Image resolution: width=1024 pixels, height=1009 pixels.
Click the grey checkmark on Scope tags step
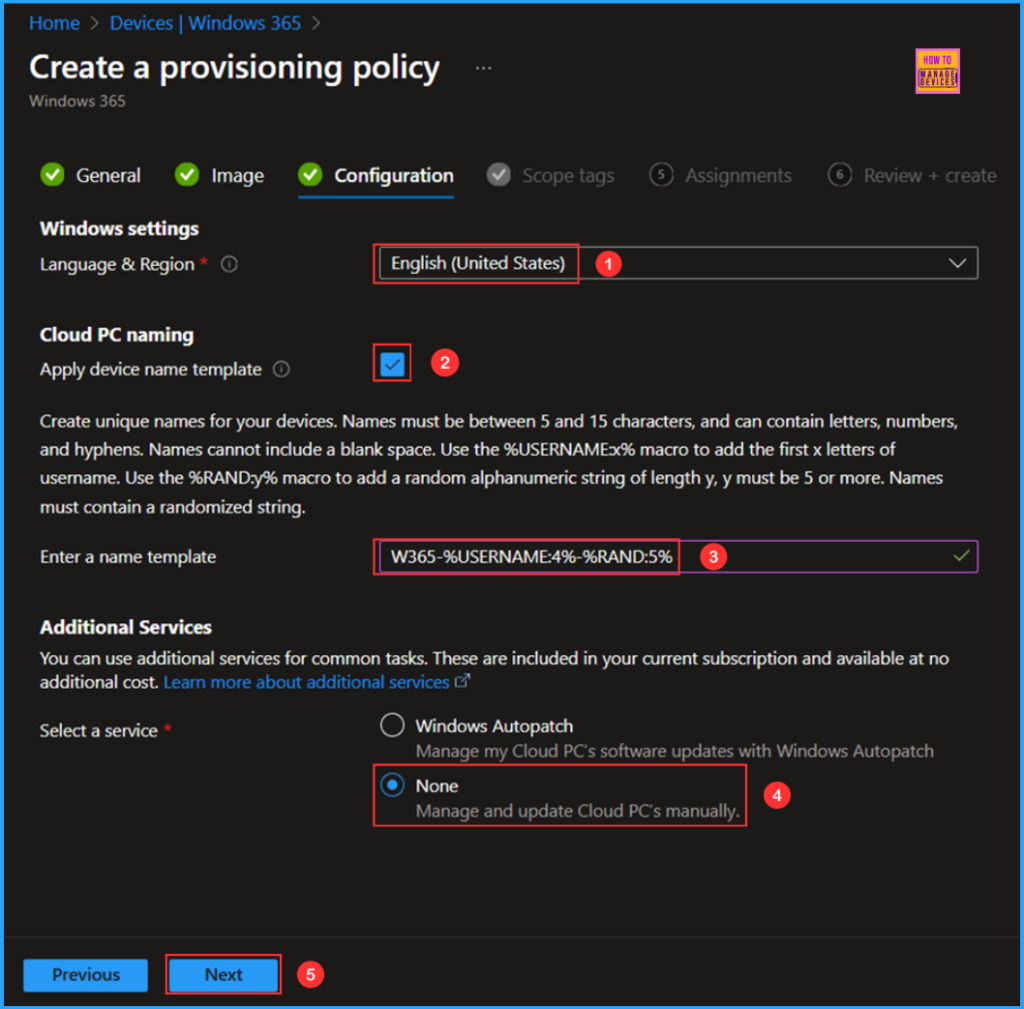tap(499, 175)
